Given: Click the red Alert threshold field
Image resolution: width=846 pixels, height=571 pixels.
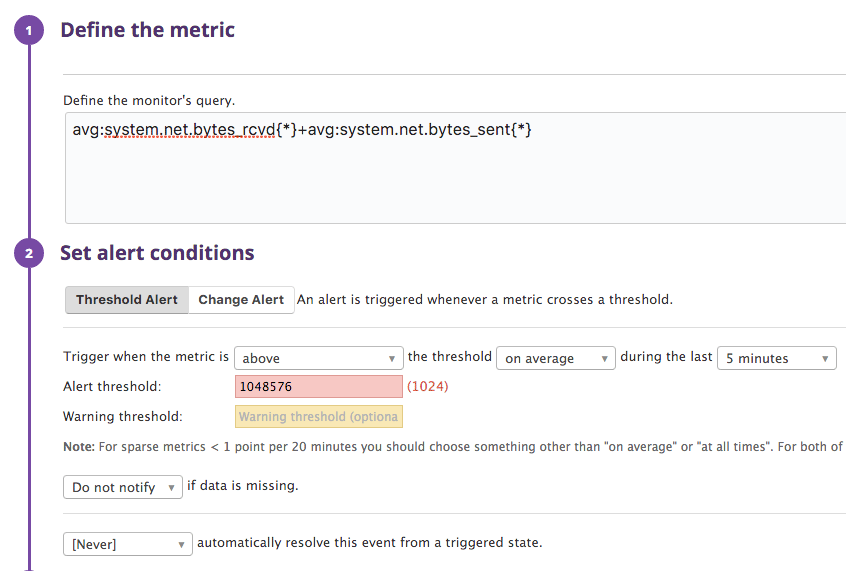Looking at the screenshot, I should (318, 387).
